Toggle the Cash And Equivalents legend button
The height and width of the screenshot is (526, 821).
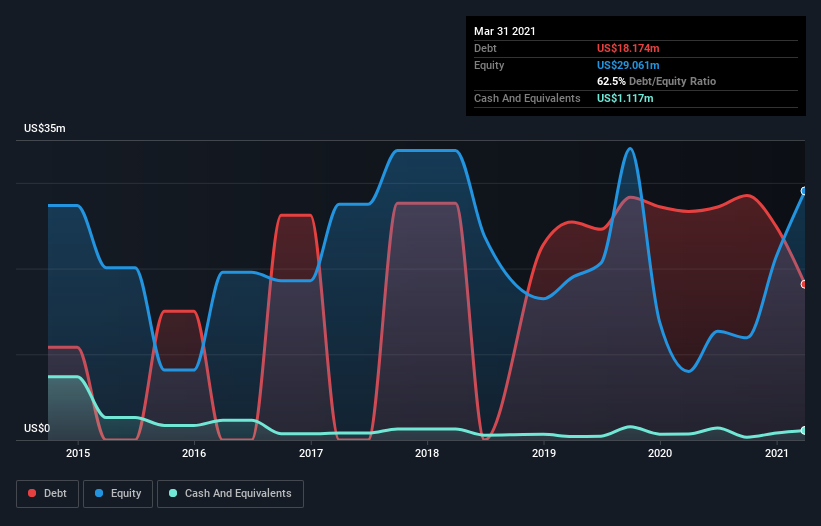pyautogui.click(x=230, y=494)
